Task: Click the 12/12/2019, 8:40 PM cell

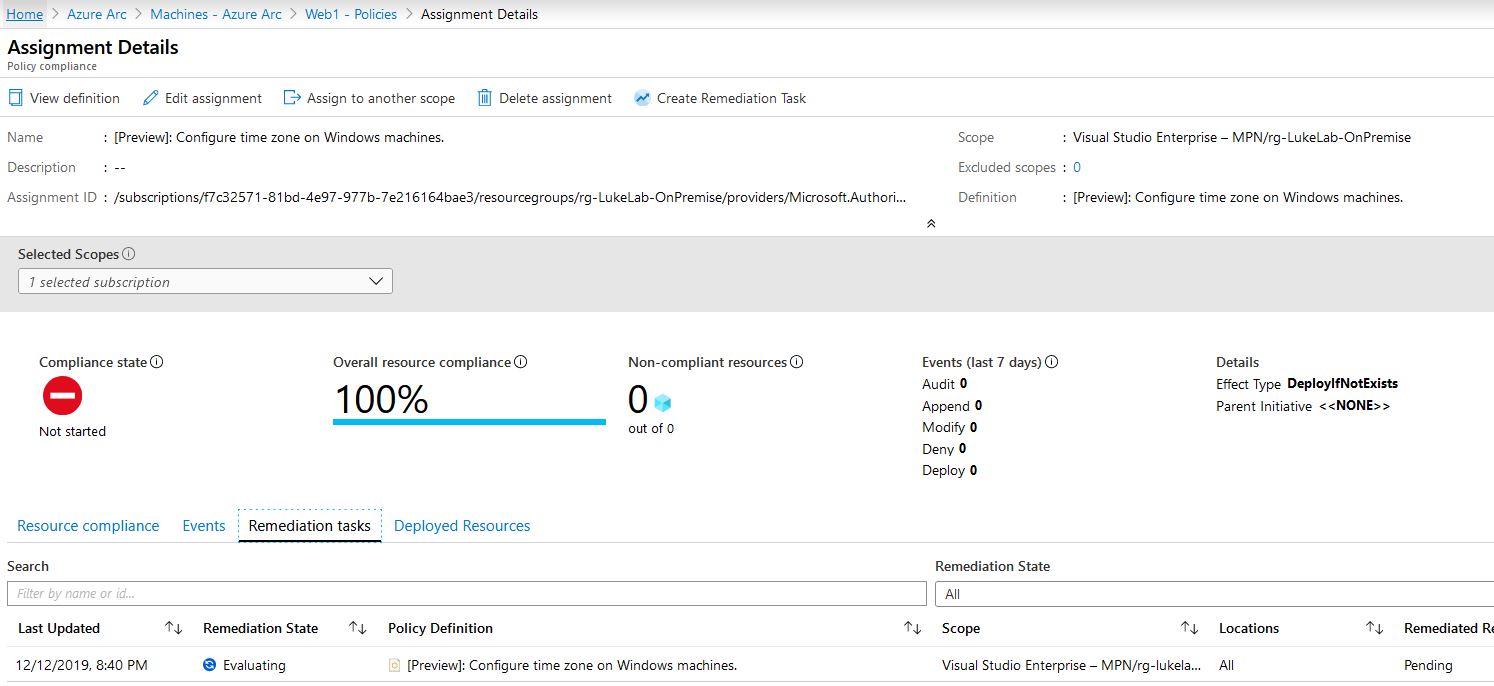Action: coord(83,665)
